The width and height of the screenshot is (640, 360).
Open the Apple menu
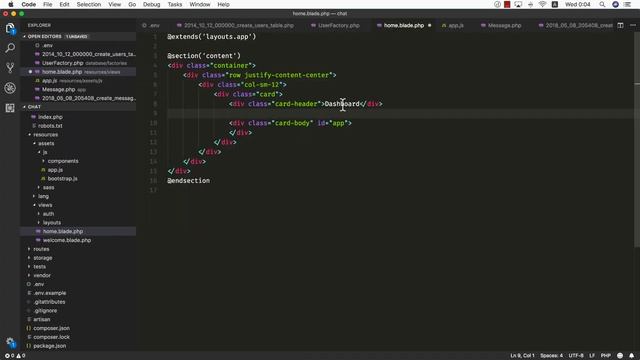coord(11,4)
